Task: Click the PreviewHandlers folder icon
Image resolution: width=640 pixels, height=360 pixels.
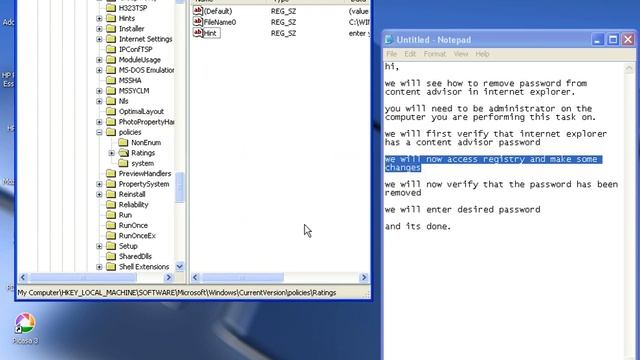Action: [x=111, y=173]
